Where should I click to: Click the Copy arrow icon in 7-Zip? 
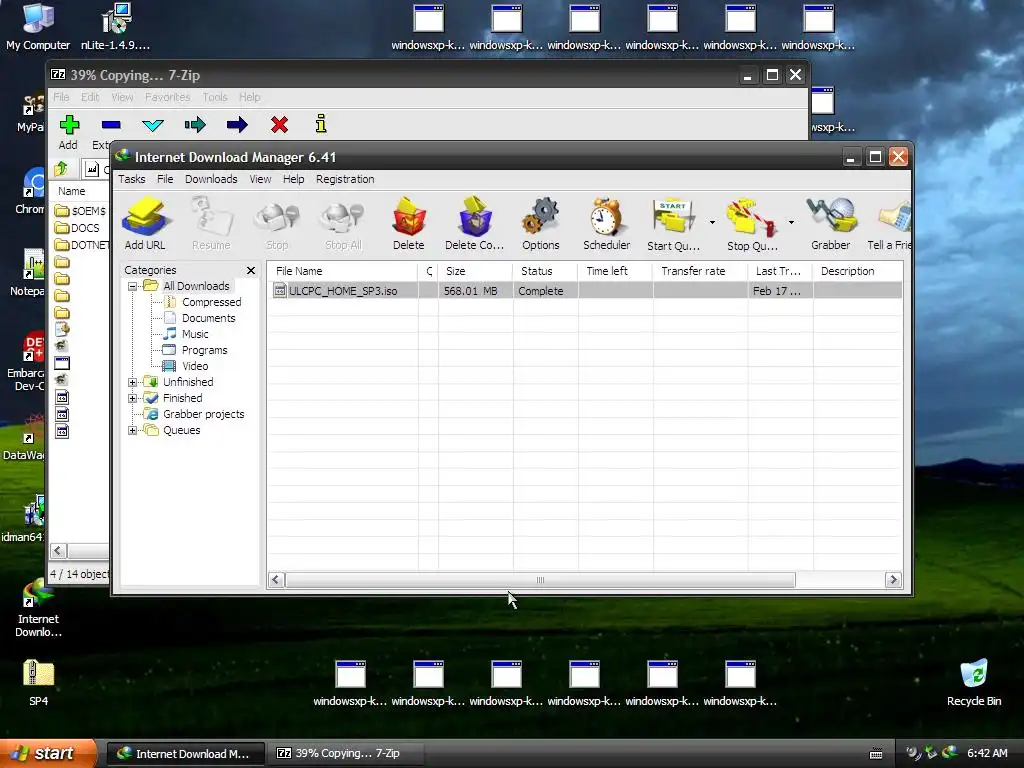[195, 125]
